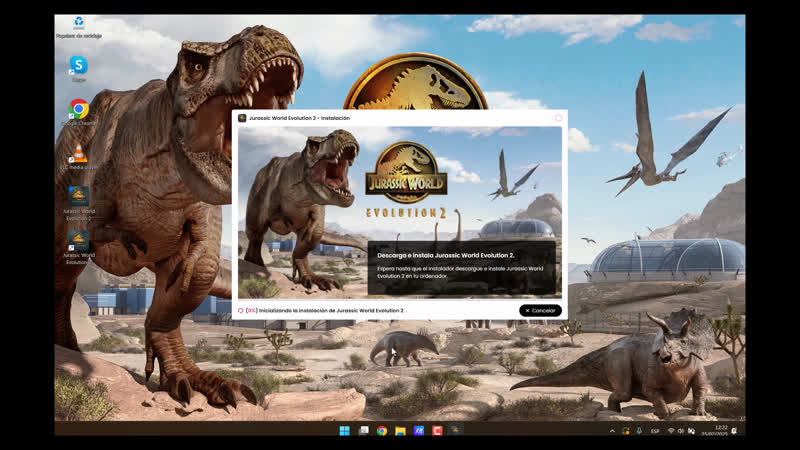800x450 pixels.
Task: Open the taskbar search or task view icon
Action: 363,431
